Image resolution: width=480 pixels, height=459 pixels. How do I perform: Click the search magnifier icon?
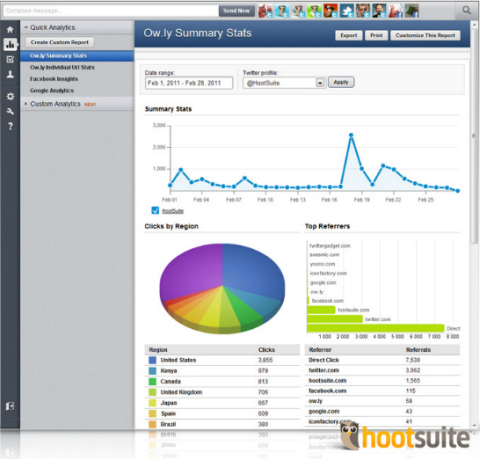coord(466,10)
